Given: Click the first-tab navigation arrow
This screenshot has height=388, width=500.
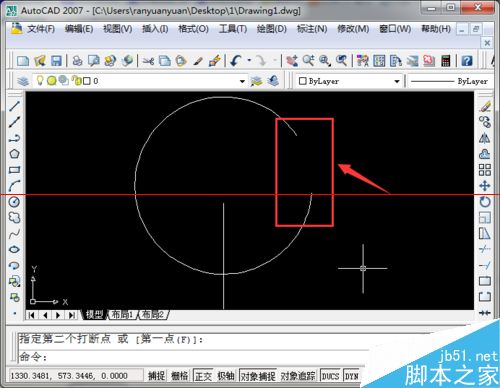Looking at the screenshot, I should click(31, 315).
